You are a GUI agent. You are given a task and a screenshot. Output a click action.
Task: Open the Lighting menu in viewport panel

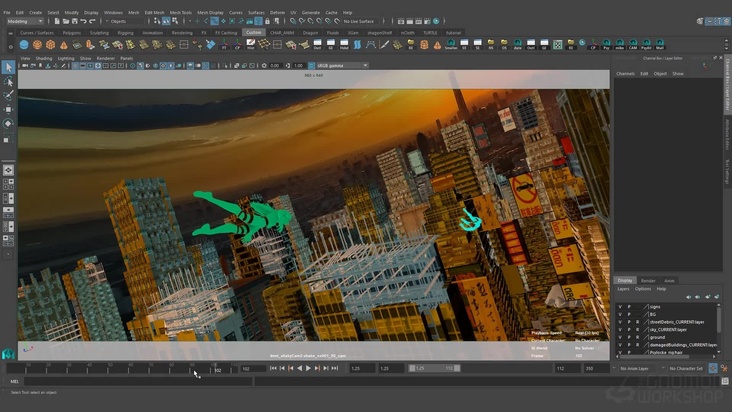pyautogui.click(x=65, y=58)
